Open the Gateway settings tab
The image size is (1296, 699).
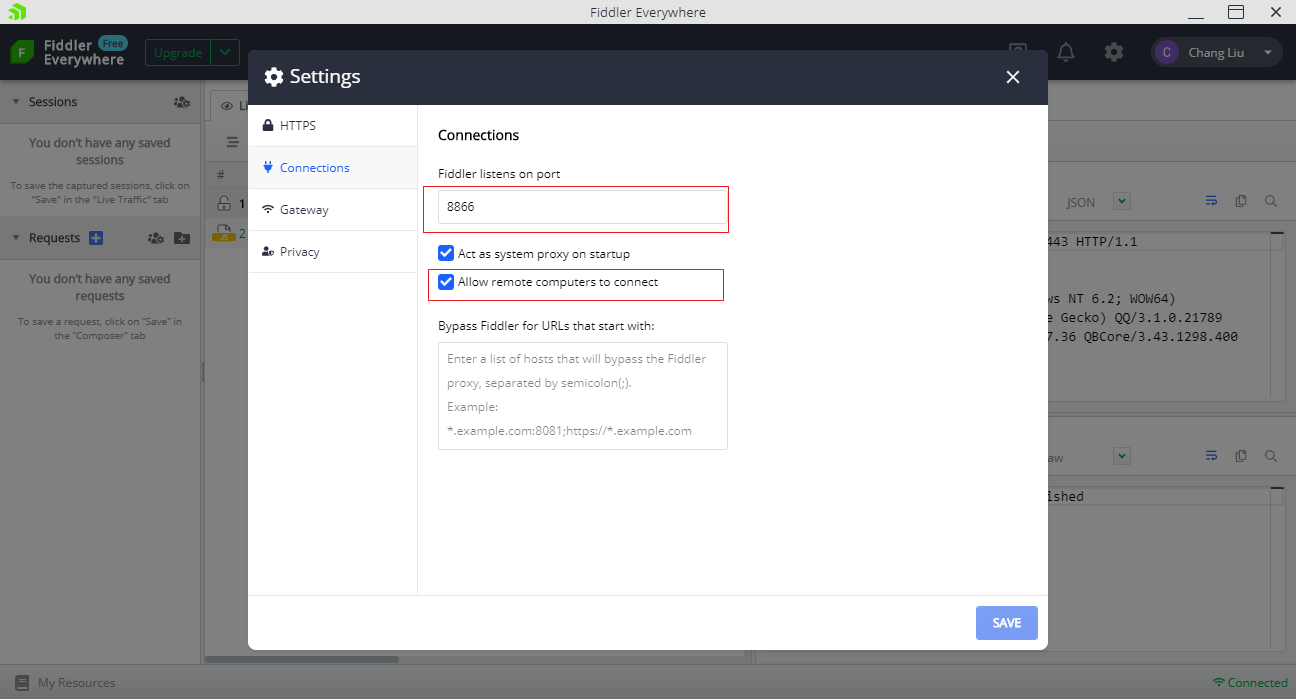tap(304, 210)
